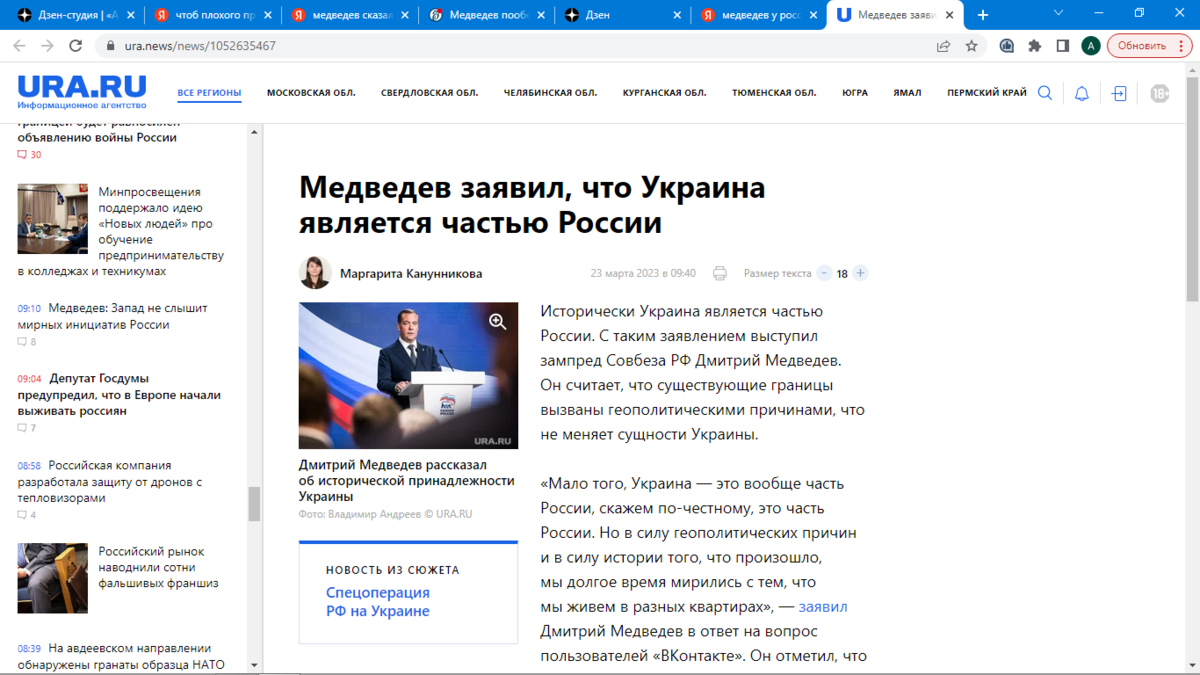Image resolution: width=1200 pixels, height=675 pixels.
Task: Enlarge the Medvedev photo with the zoom icon
Action: (x=497, y=322)
